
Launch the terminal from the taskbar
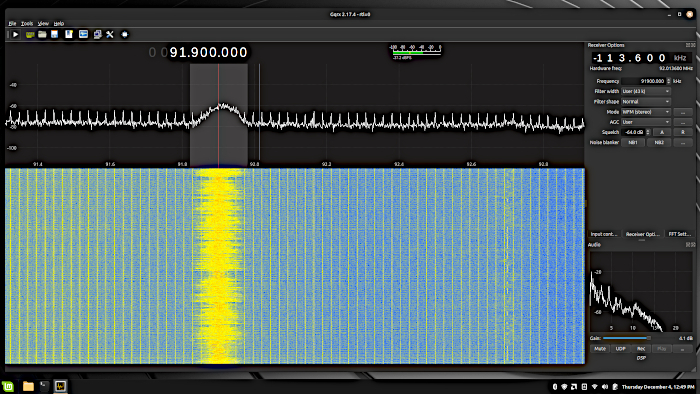point(44,386)
